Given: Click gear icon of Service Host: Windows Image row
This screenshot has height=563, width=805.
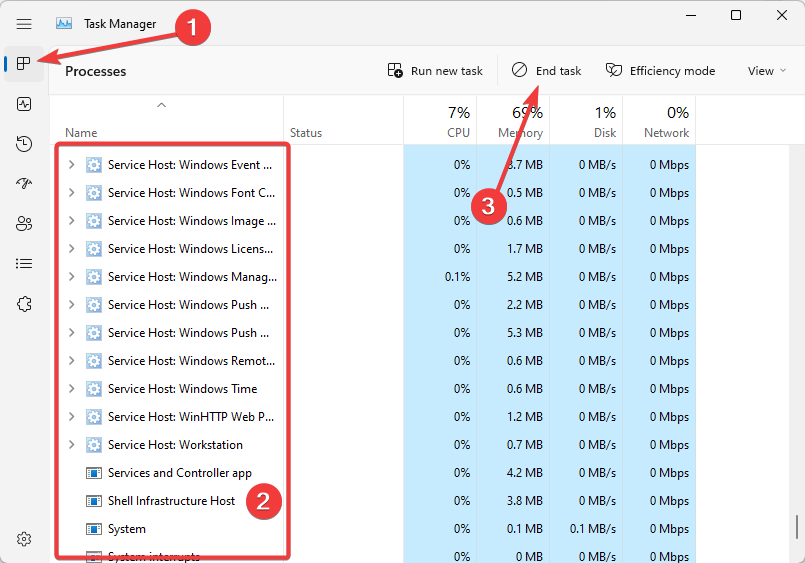Looking at the screenshot, I should (93, 221).
